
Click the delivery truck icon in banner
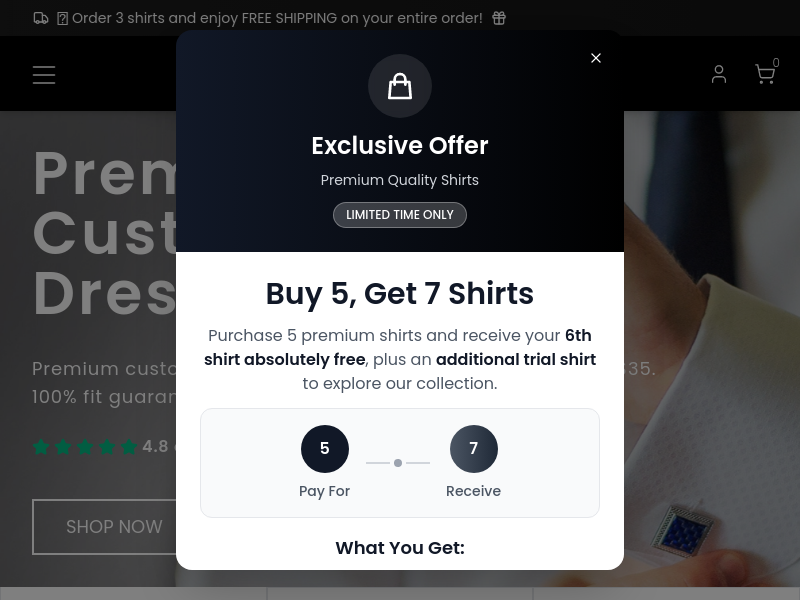41,18
